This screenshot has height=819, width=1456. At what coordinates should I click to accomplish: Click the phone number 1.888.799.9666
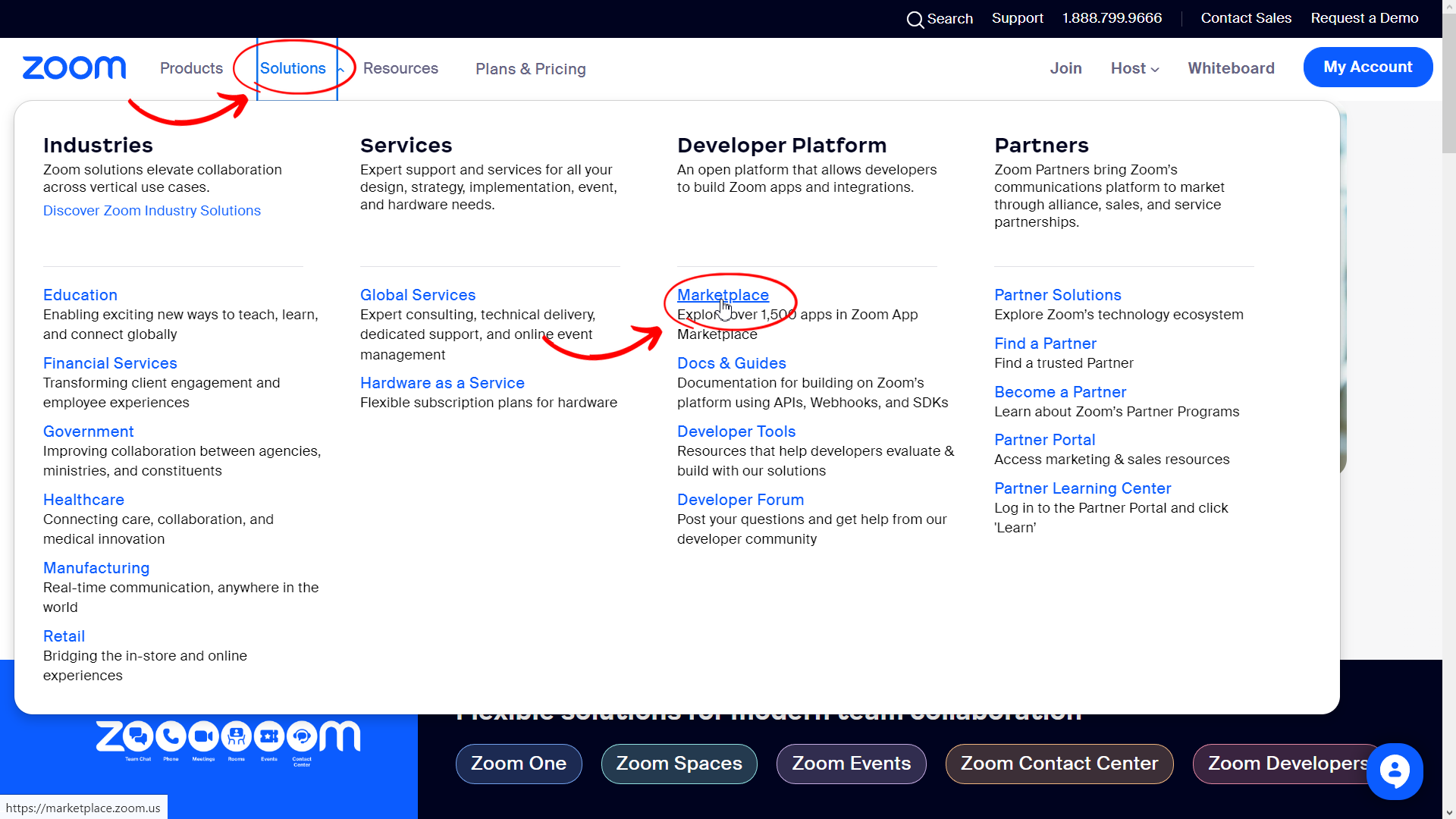[x=1112, y=18]
